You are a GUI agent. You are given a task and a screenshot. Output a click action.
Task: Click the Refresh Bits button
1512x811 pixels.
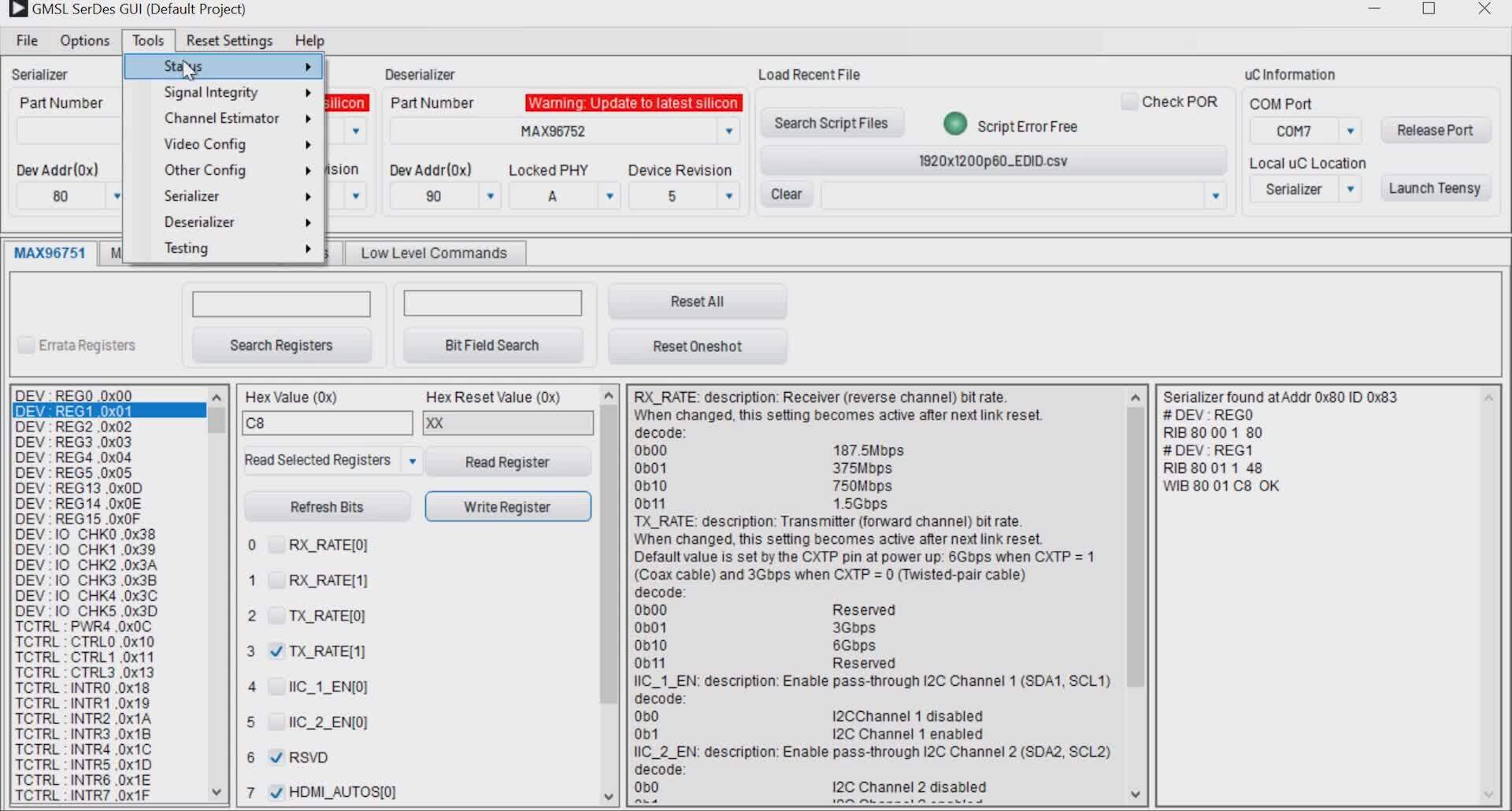pos(327,507)
